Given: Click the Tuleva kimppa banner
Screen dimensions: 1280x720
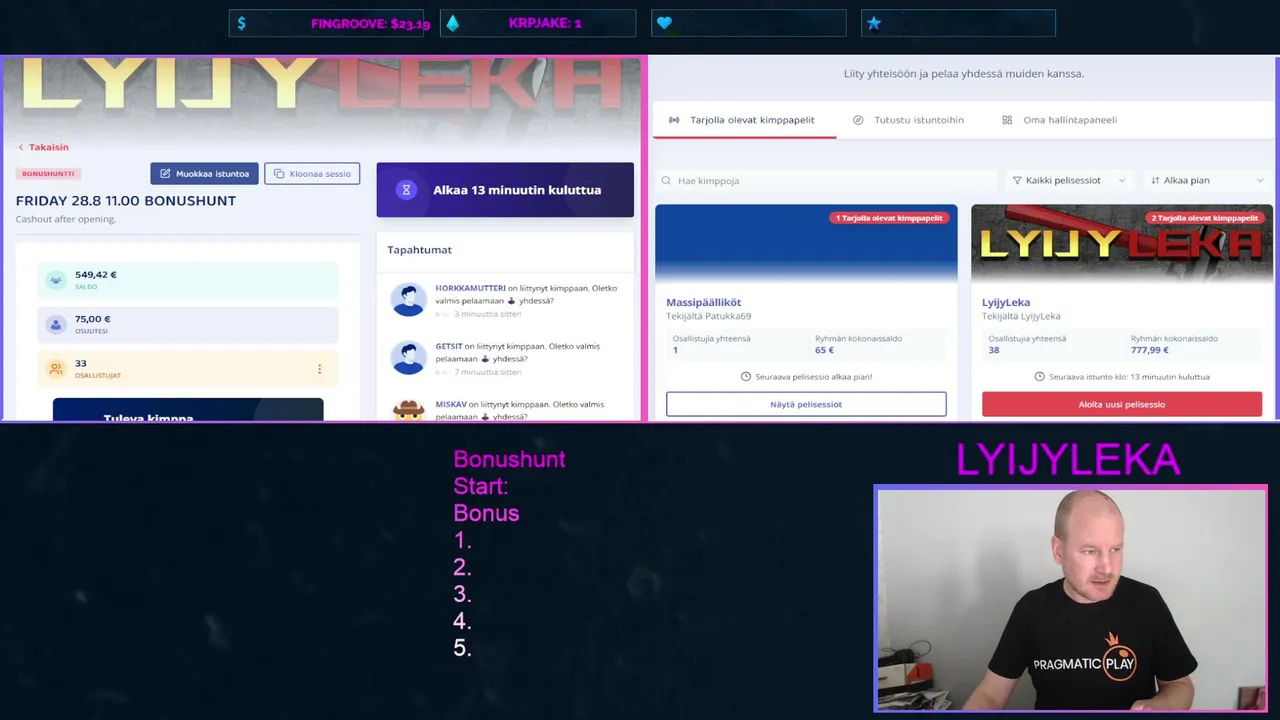Looking at the screenshot, I should pyautogui.click(x=188, y=410).
